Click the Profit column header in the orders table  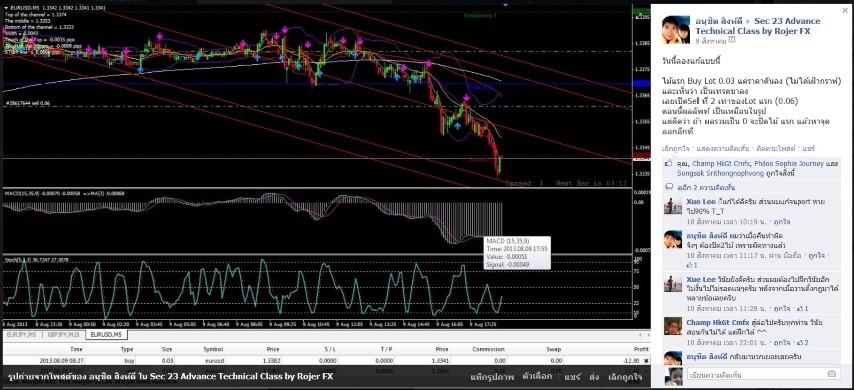point(642,349)
